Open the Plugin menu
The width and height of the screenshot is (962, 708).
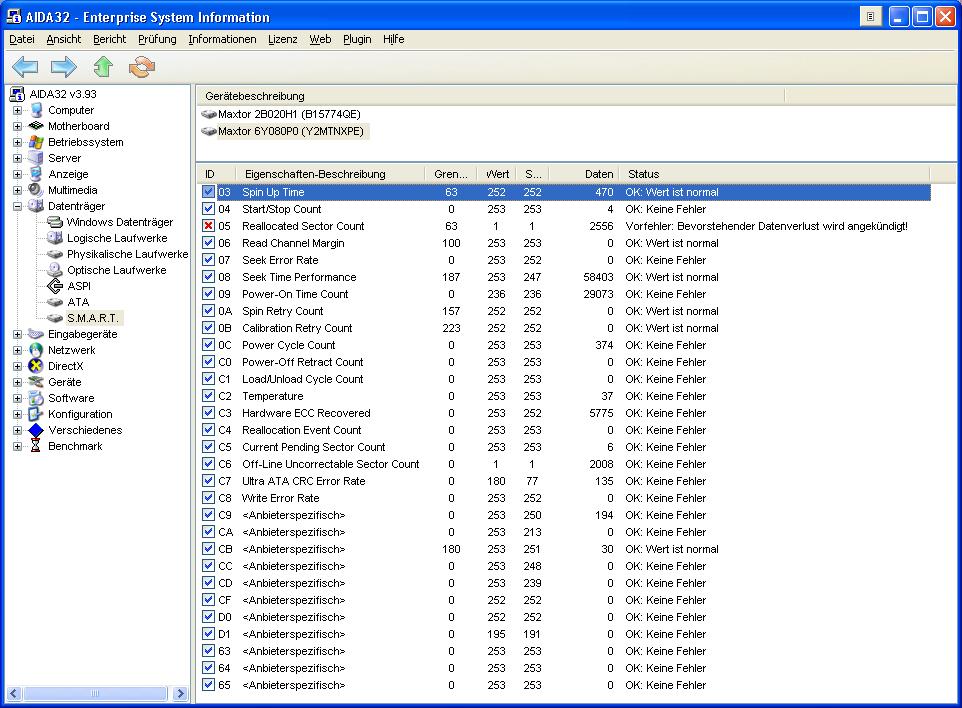point(357,39)
